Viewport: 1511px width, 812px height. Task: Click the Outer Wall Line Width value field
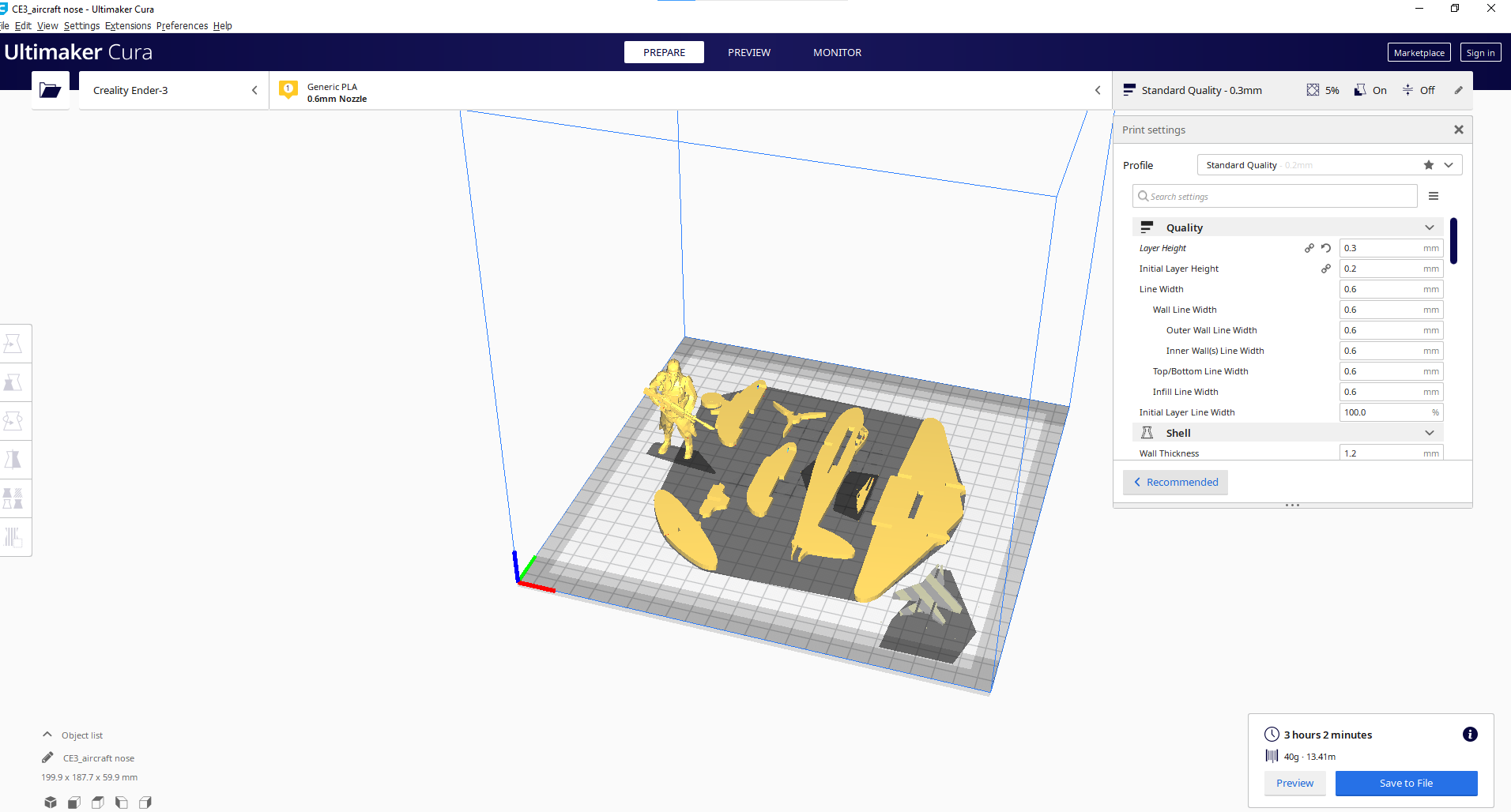point(1391,330)
